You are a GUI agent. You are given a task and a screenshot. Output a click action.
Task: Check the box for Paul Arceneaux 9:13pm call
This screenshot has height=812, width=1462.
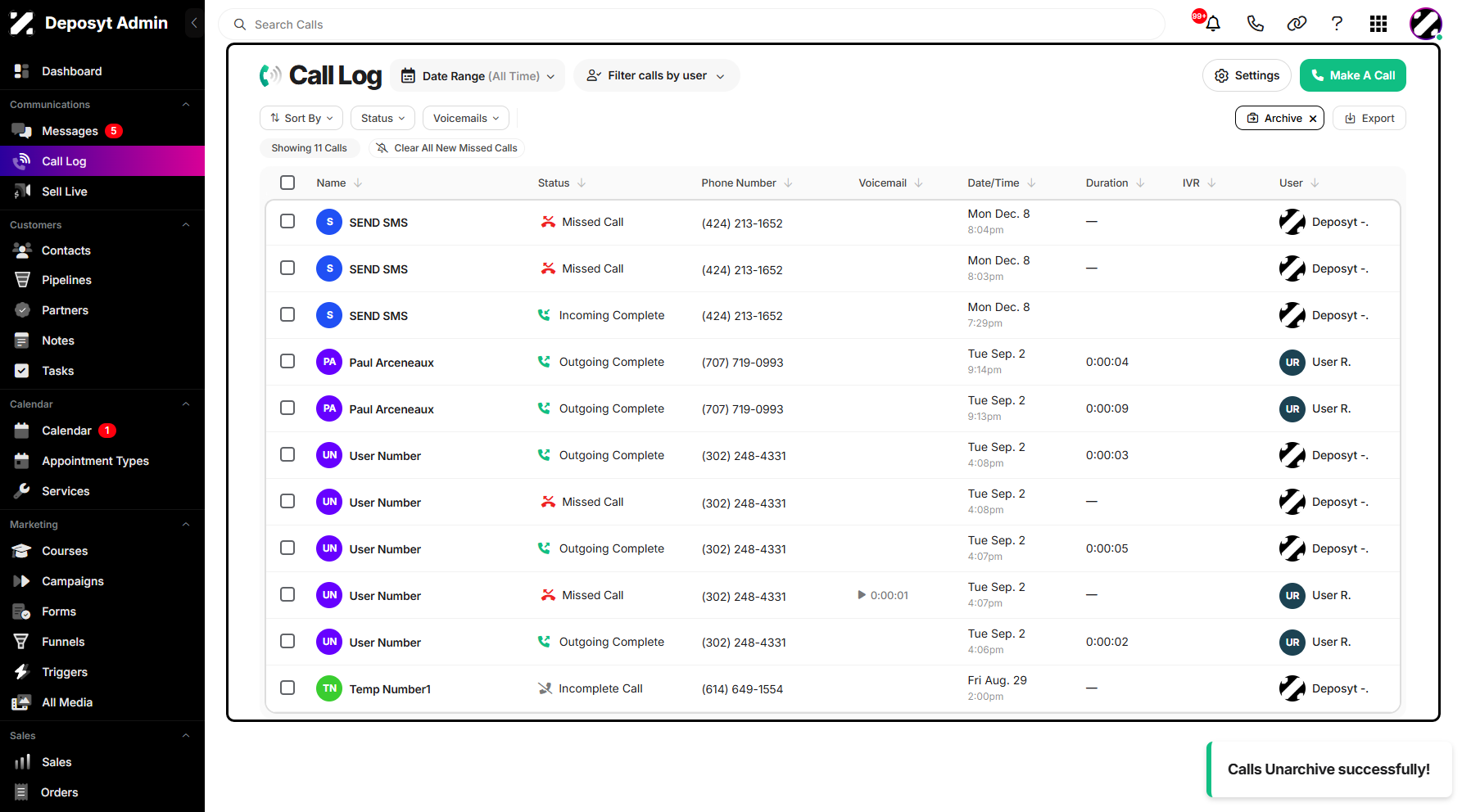[x=287, y=408]
